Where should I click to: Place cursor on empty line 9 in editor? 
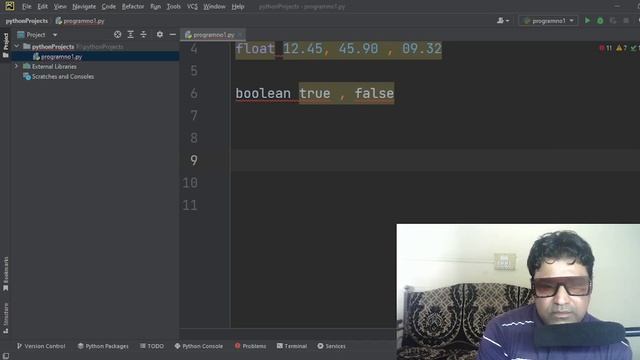tap(435, 160)
